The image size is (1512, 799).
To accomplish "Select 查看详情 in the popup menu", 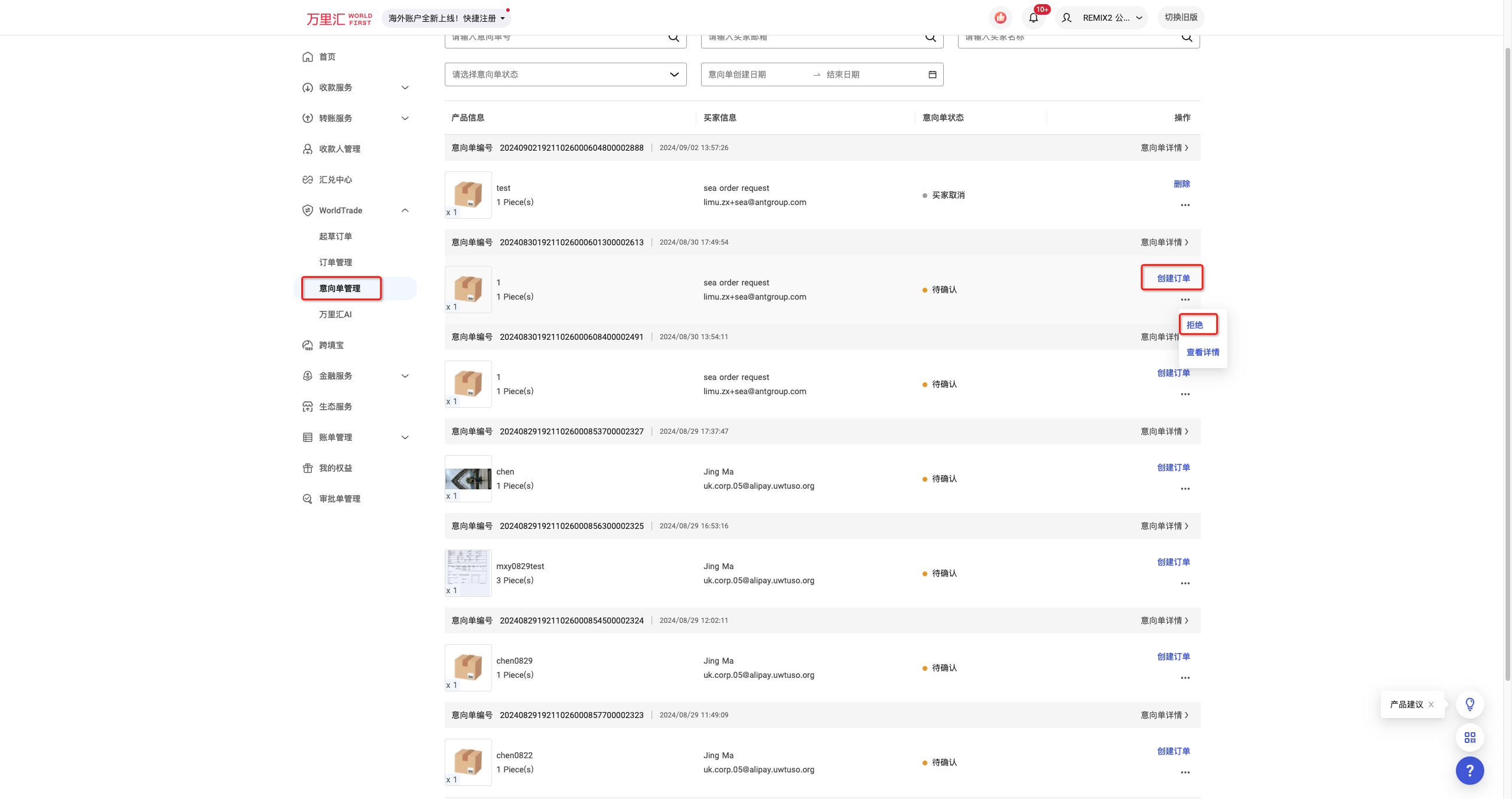I will click(1203, 352).
